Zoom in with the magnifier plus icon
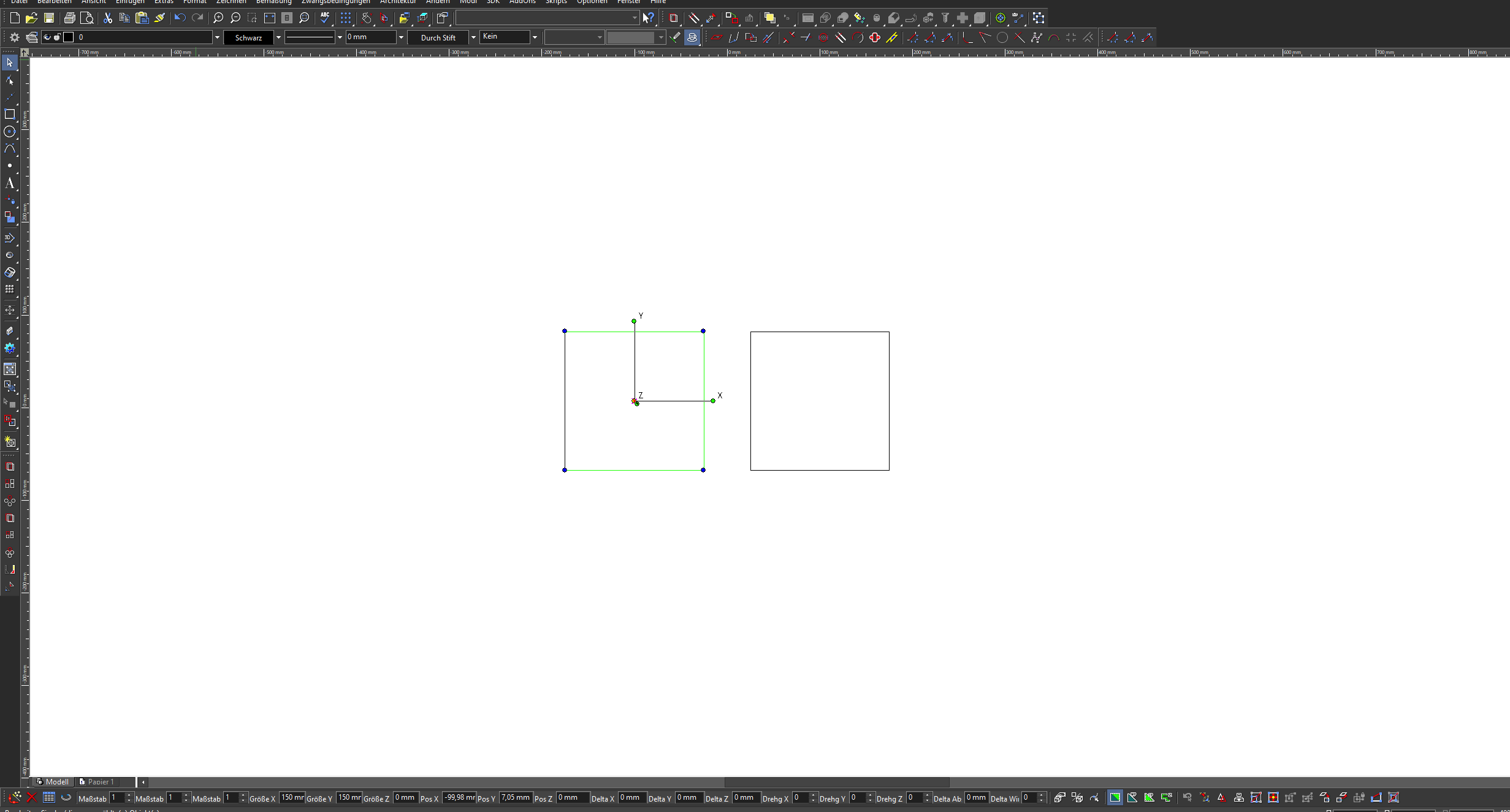 pos(218,18)
